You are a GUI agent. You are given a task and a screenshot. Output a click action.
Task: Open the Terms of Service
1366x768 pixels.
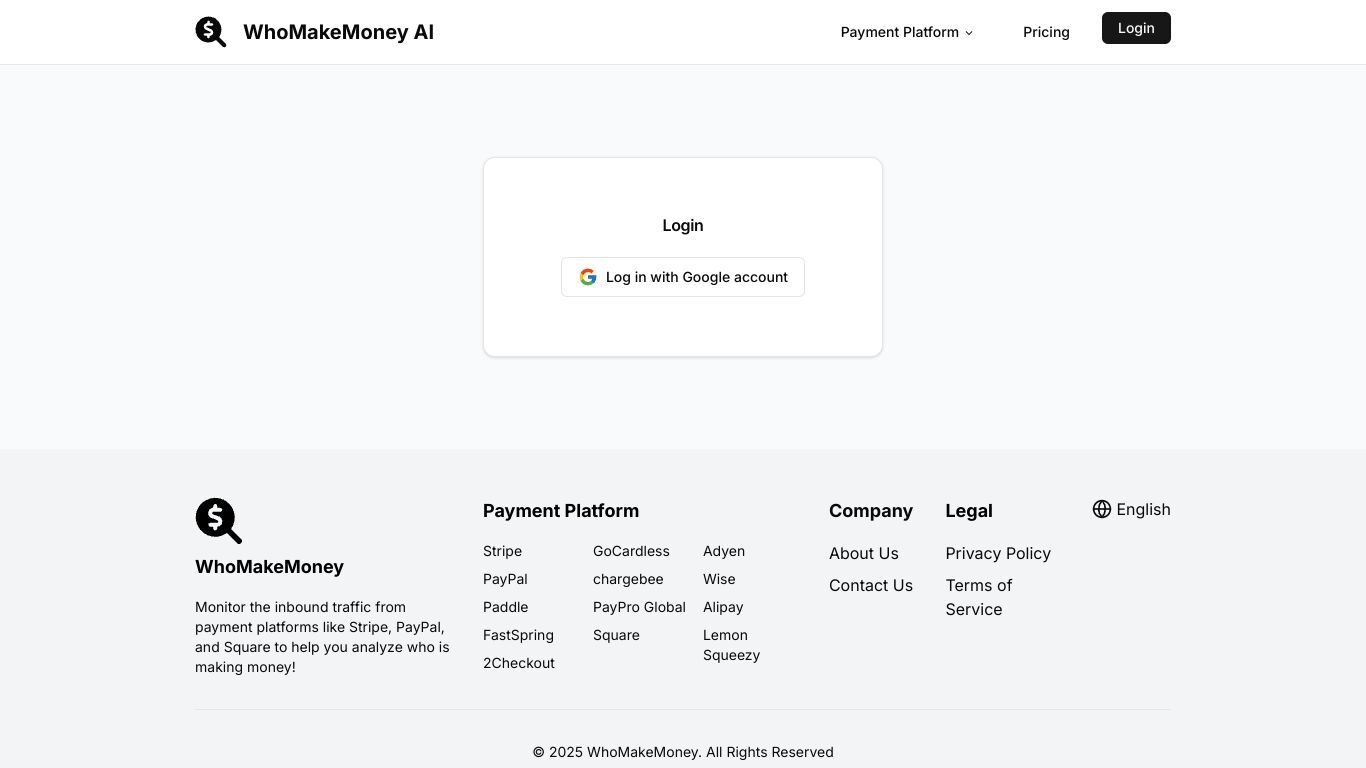(x=979, y=597)
